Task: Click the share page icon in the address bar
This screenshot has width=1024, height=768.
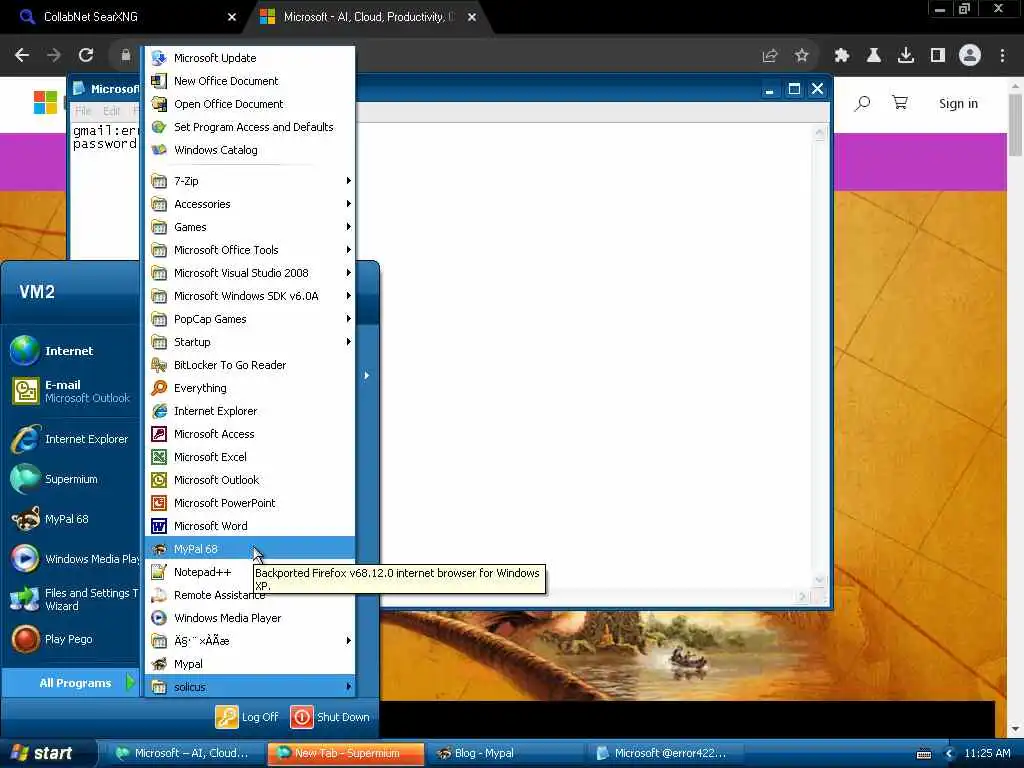Action: (770, 56)
